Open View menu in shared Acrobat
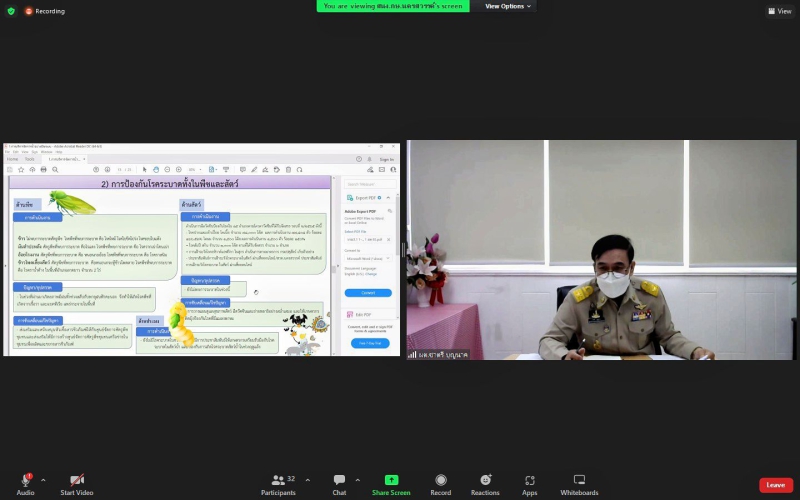Viewport: 800px width, 500px height. click(x=24, y=152)
